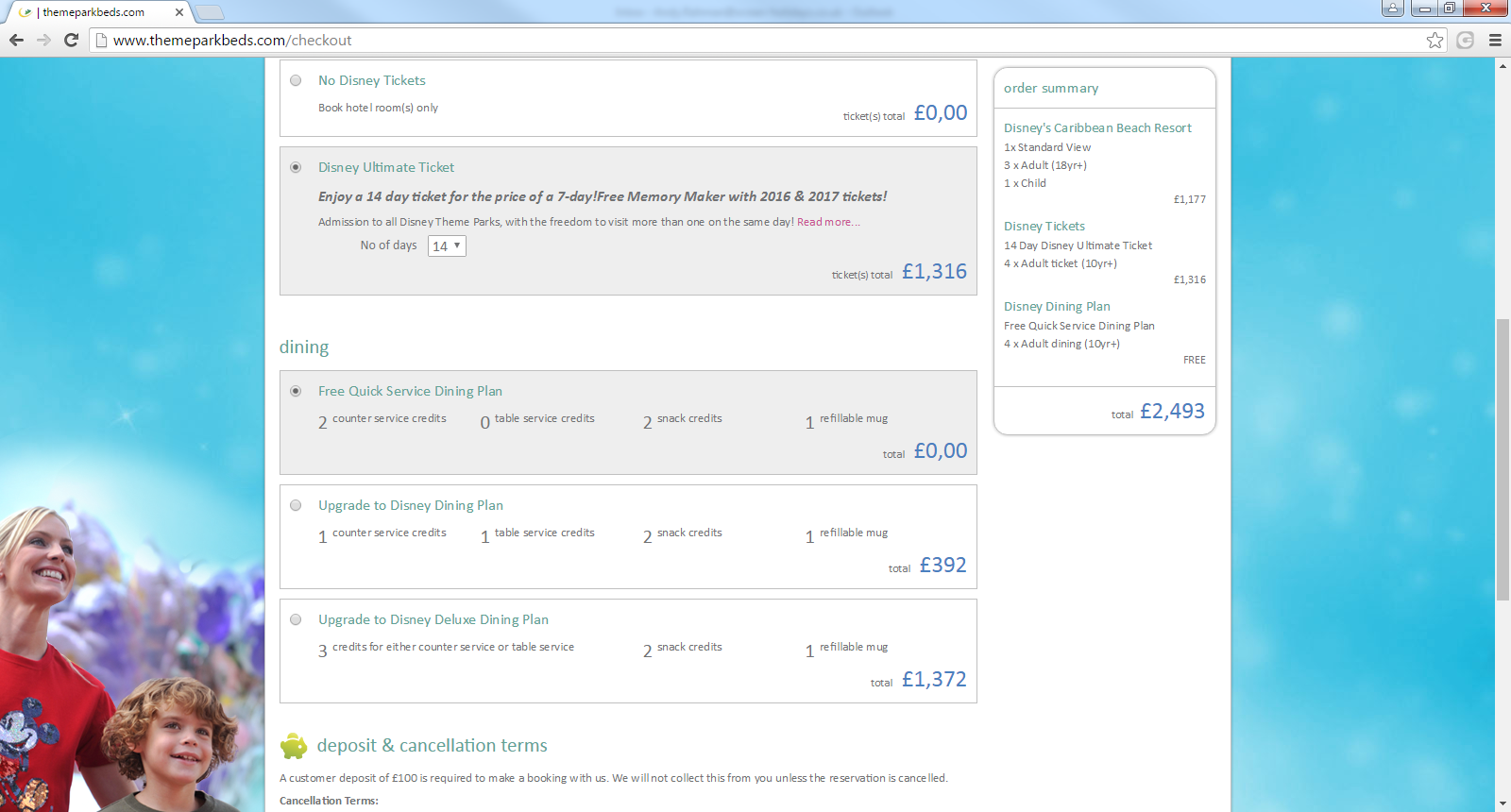Click the 'Book hotel room(s) only' text
This screenshot has width=1511, height=812.
click(x=378, y=108)
